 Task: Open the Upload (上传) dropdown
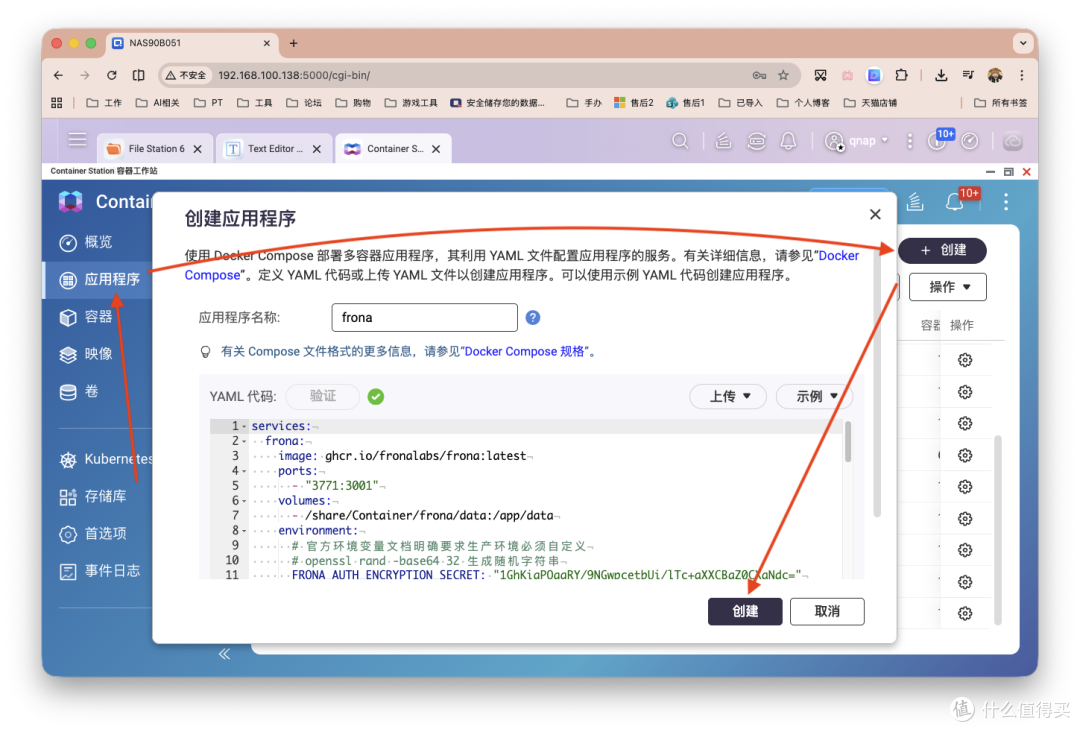tap(729, 396)
